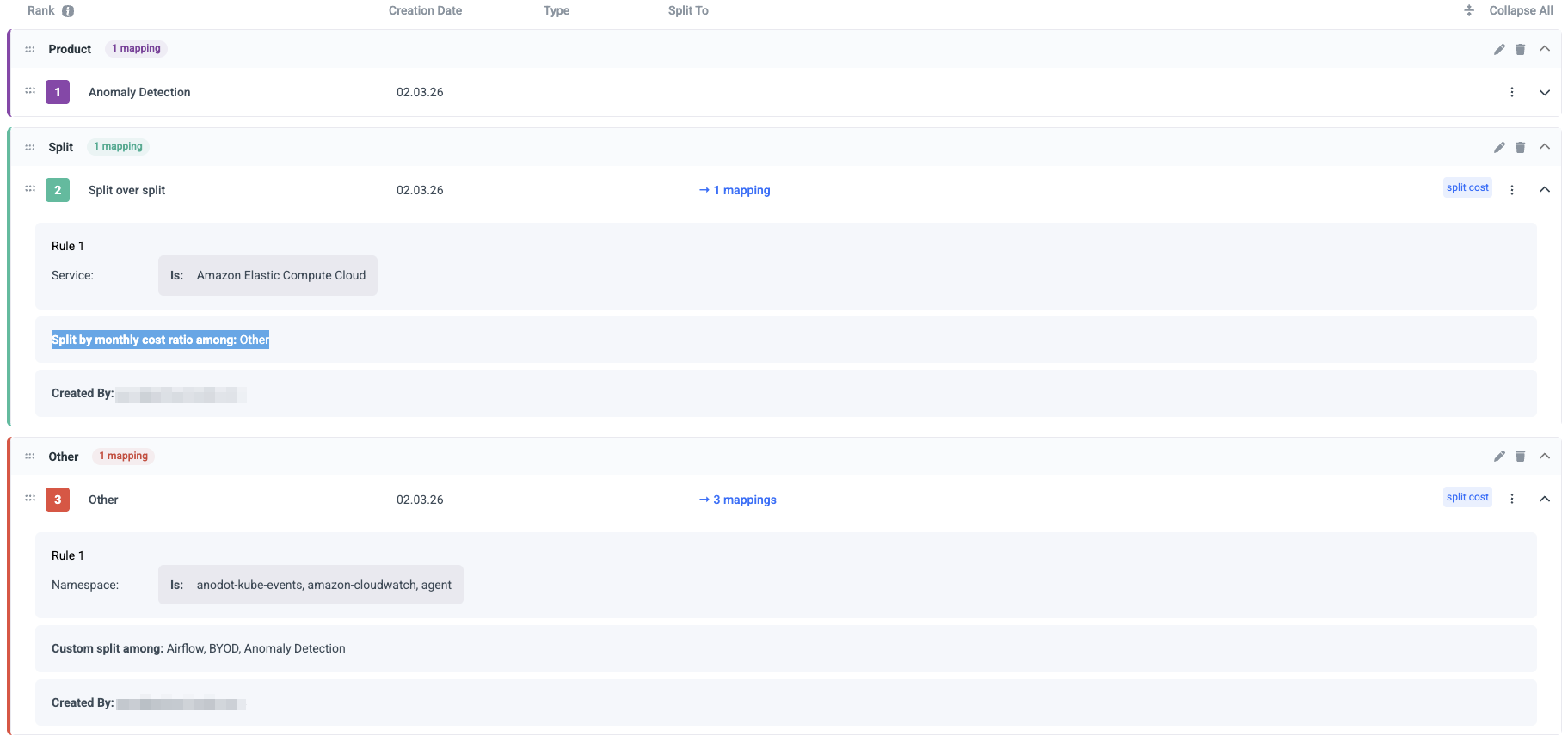
Task: Click the trash icon for Other group
Action: pos(1520,457)
